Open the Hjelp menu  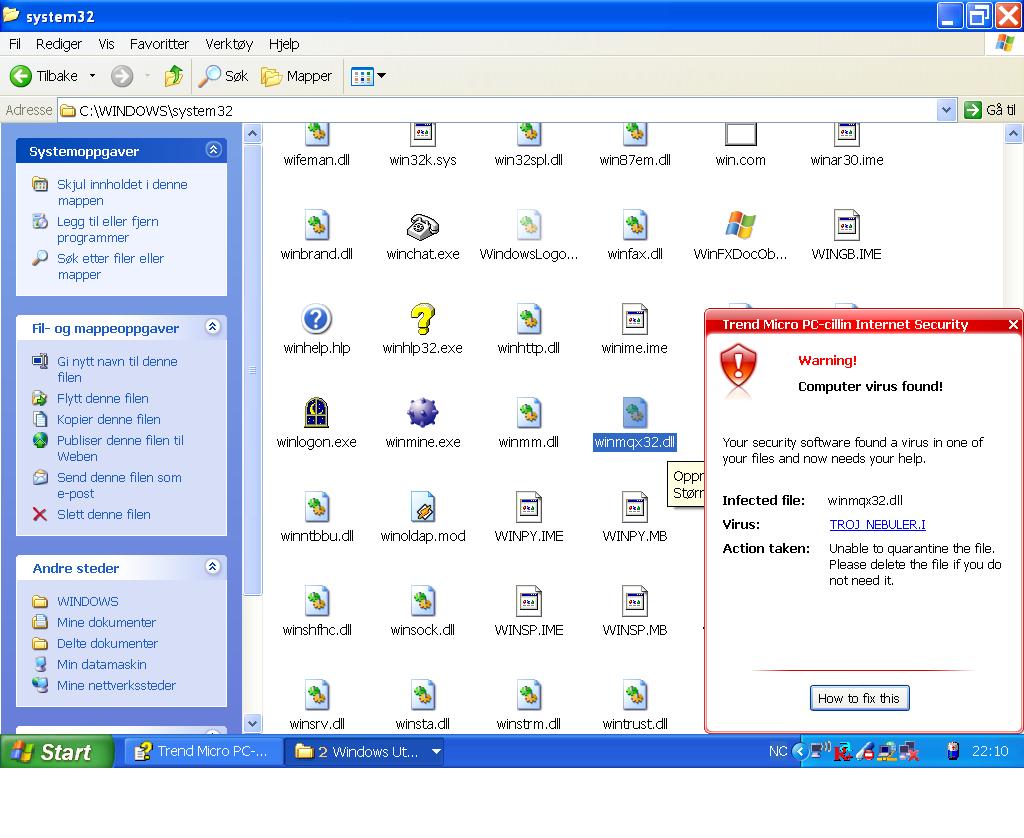(x=284, y=44)
